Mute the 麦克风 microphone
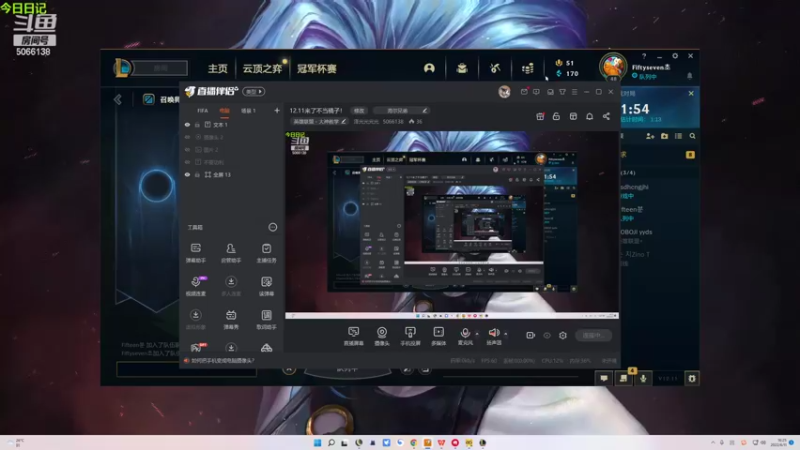 [x=465, y=336]
